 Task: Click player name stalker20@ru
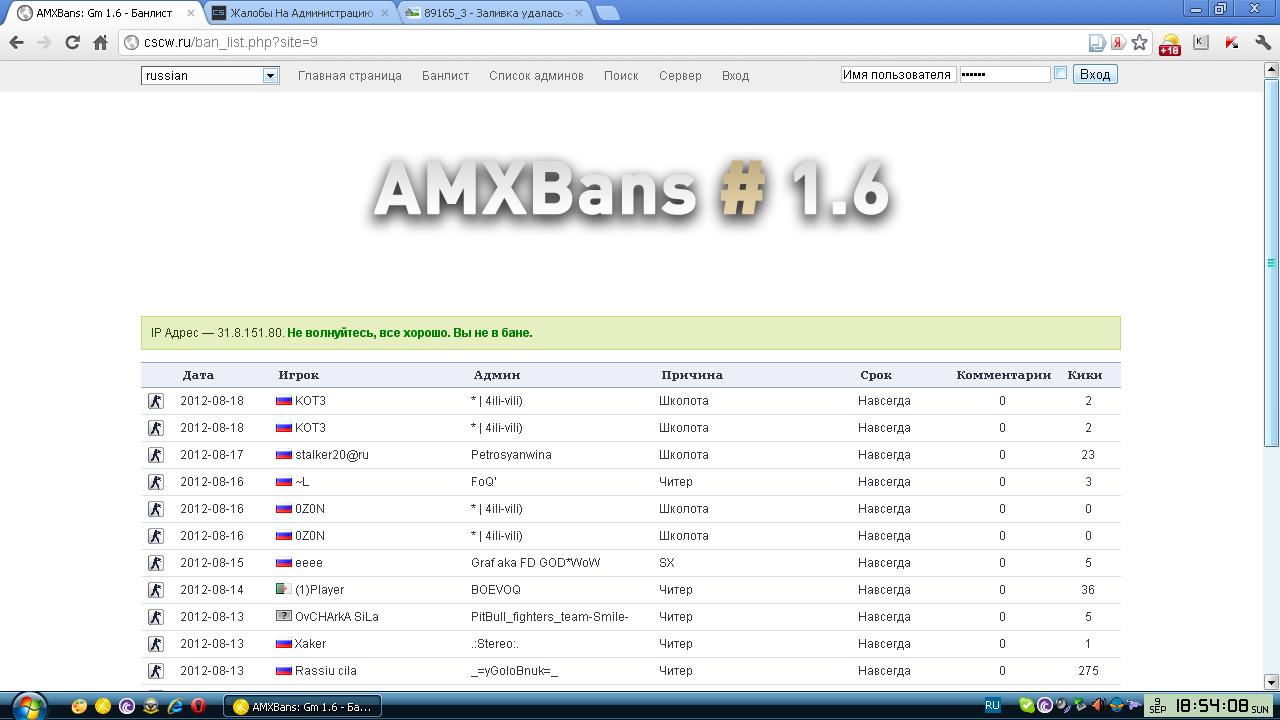pyautogui.click(x=332, y=455)
